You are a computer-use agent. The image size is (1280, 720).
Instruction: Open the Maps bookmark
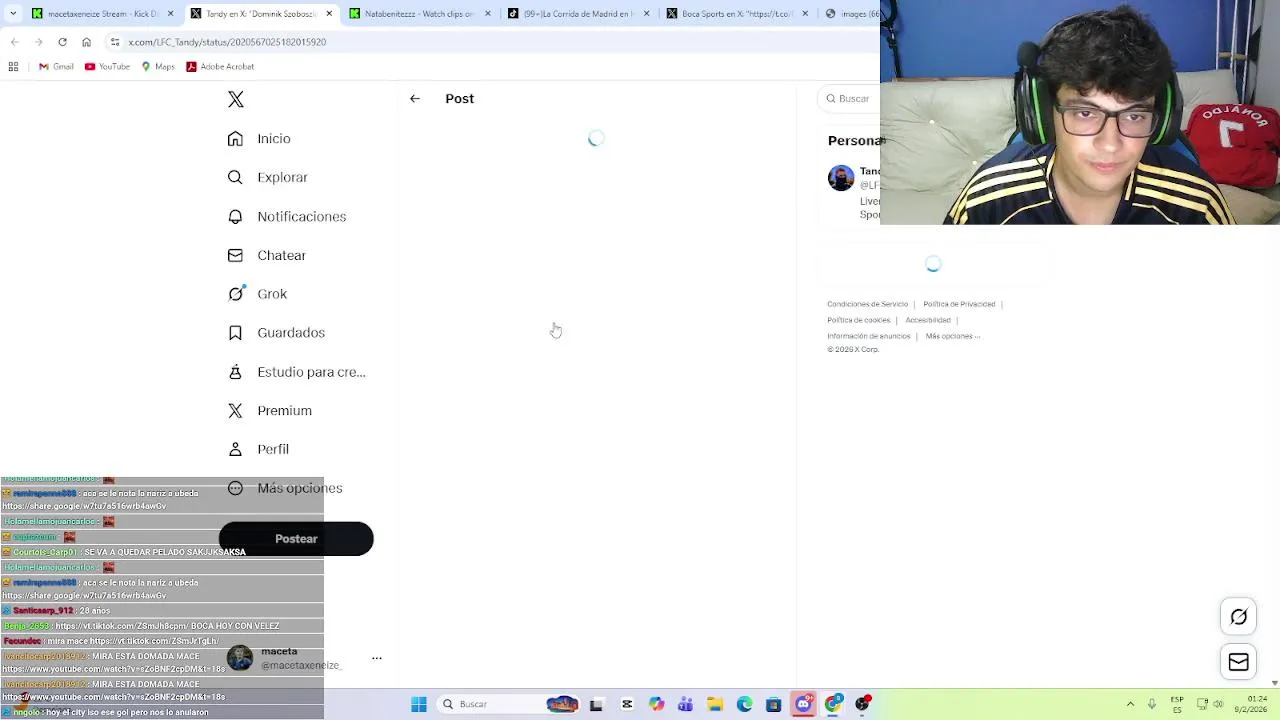point(158,67)
